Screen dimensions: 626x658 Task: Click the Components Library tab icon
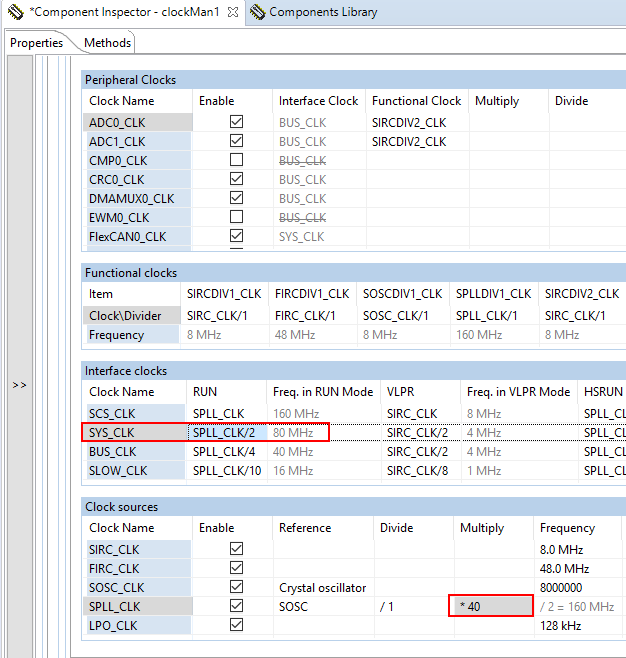[x=257, y=12]
